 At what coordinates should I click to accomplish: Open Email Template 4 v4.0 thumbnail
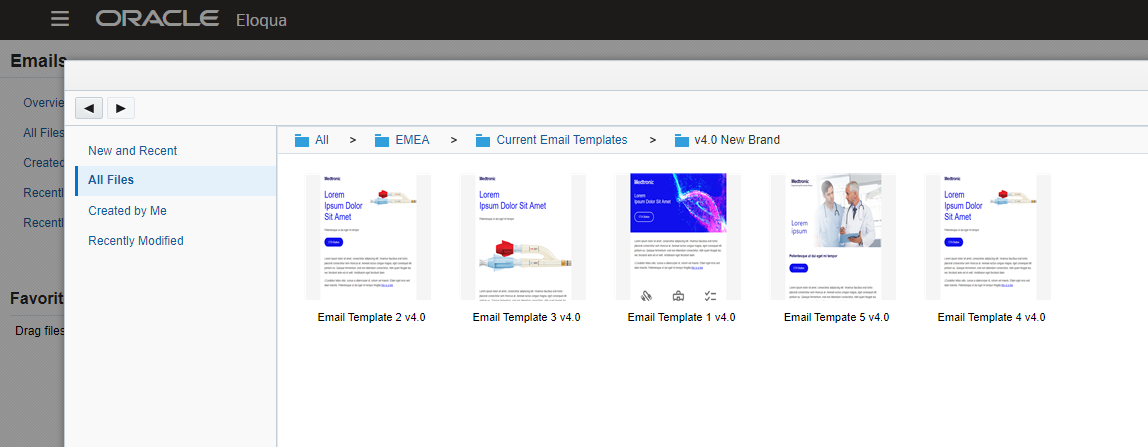[988, 237]
